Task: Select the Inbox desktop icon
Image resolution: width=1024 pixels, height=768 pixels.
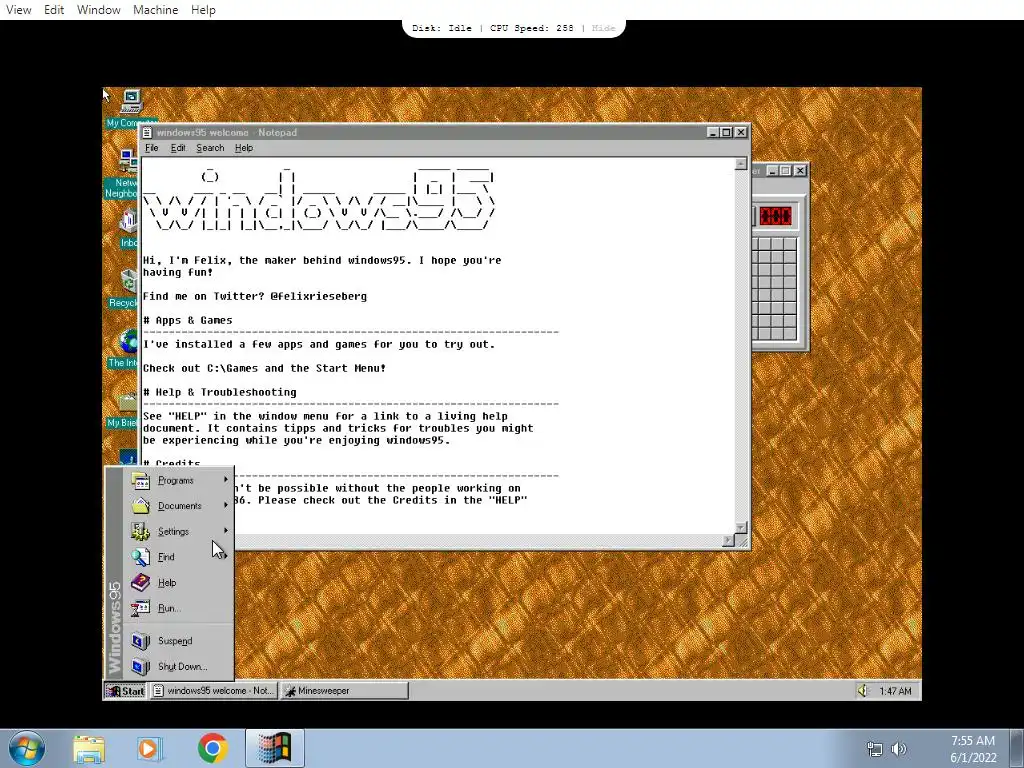Action: tap(128, 229)
